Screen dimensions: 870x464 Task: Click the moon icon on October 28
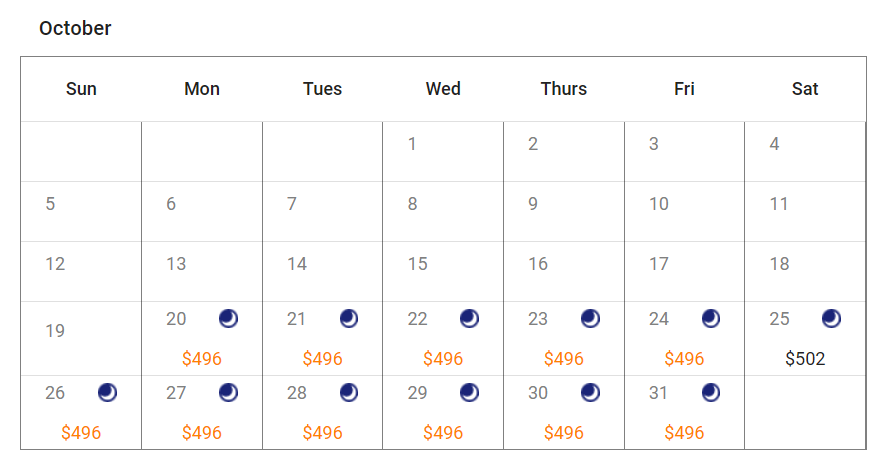pyautogui.click(x=349, y=393)
